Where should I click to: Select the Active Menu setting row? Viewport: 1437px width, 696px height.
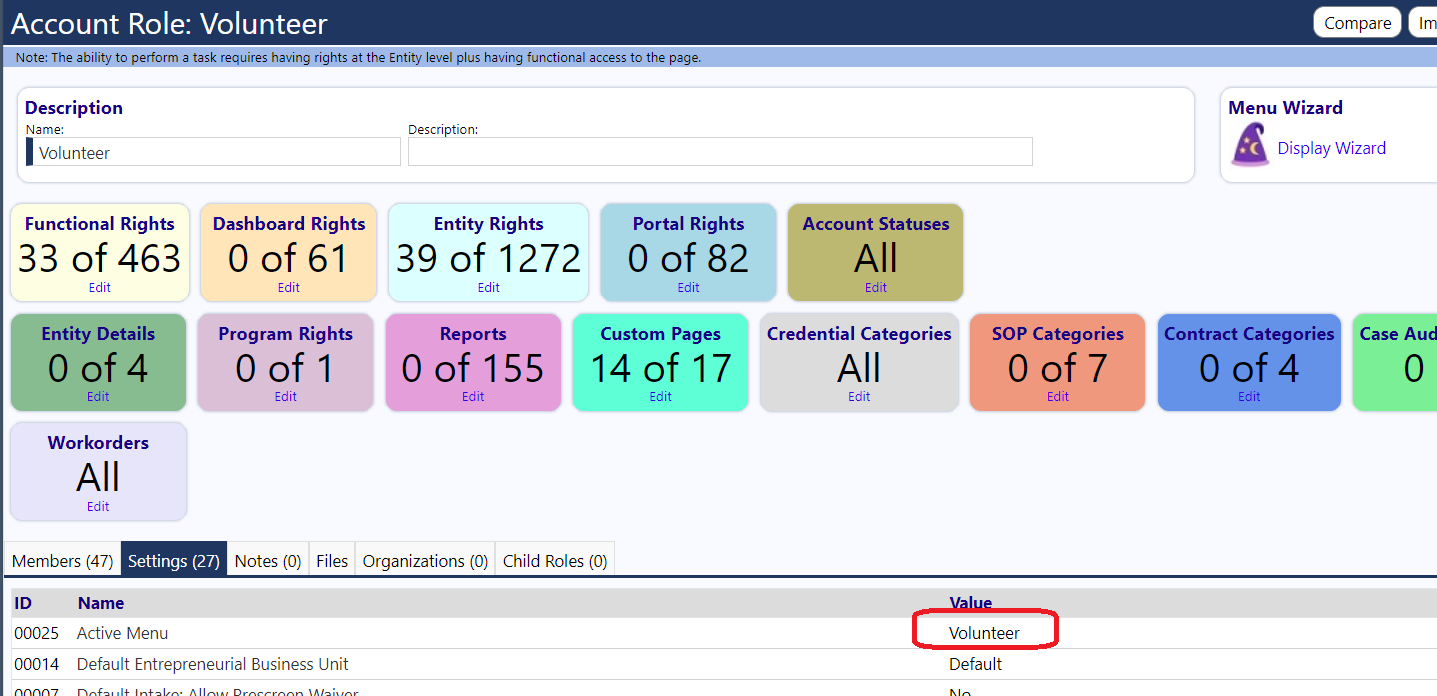(724, 633)
